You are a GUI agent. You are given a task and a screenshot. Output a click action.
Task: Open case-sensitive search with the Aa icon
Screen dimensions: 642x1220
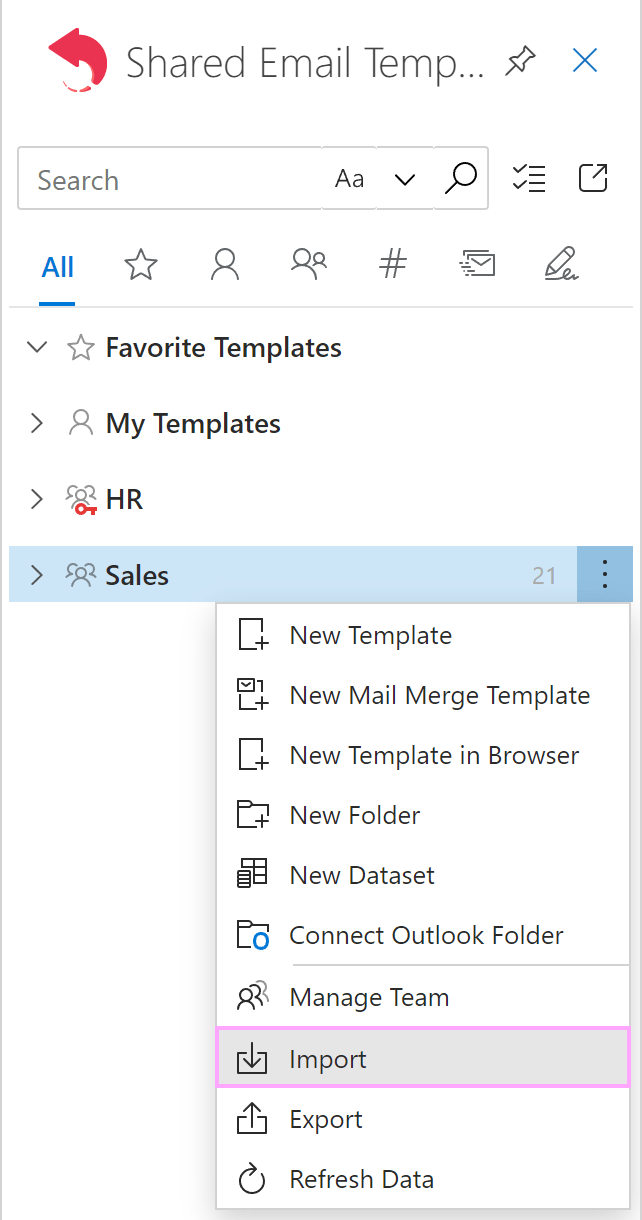(x=349, y=178)
